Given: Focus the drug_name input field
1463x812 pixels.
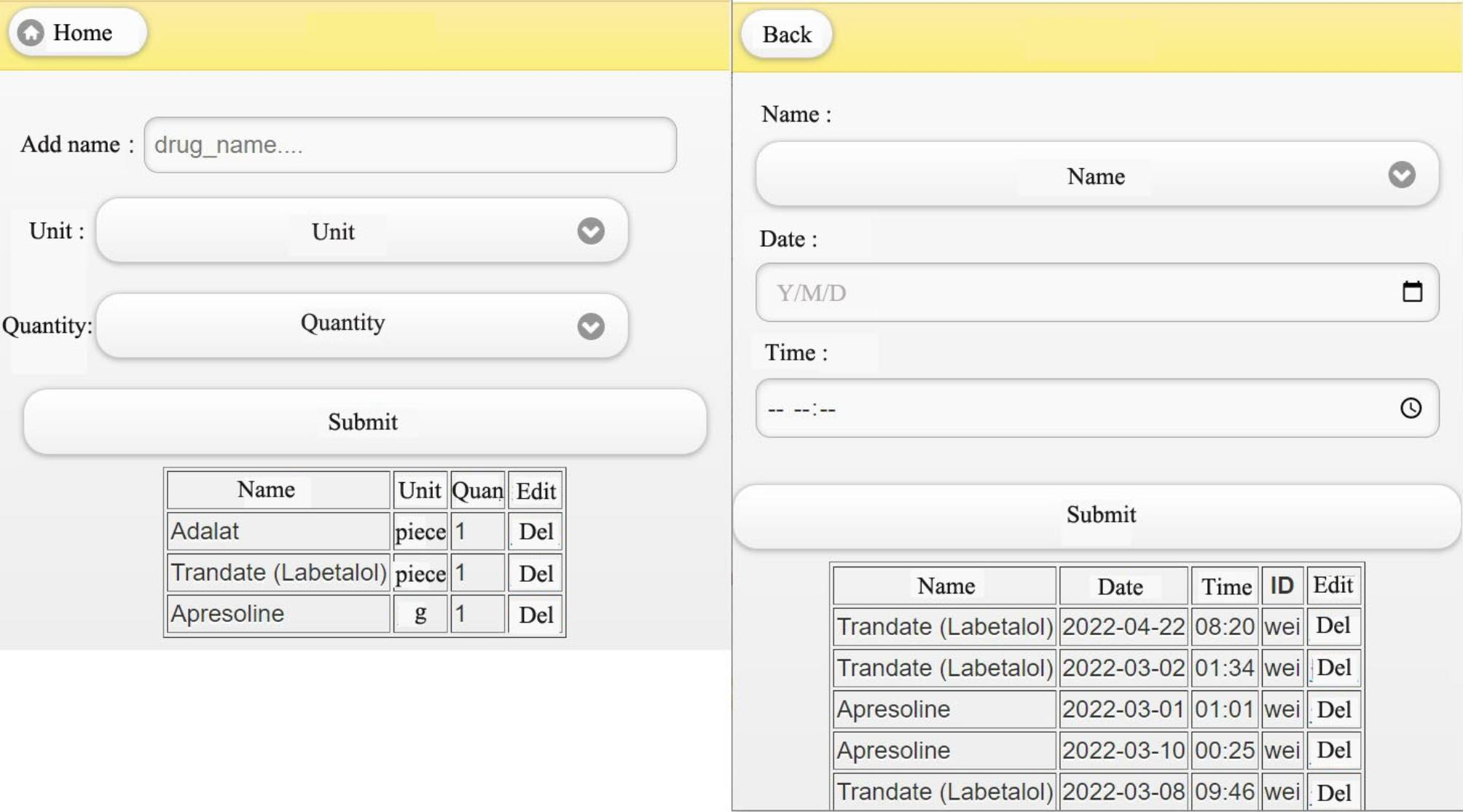Looking at the screenshot, I should coord(410,145).
